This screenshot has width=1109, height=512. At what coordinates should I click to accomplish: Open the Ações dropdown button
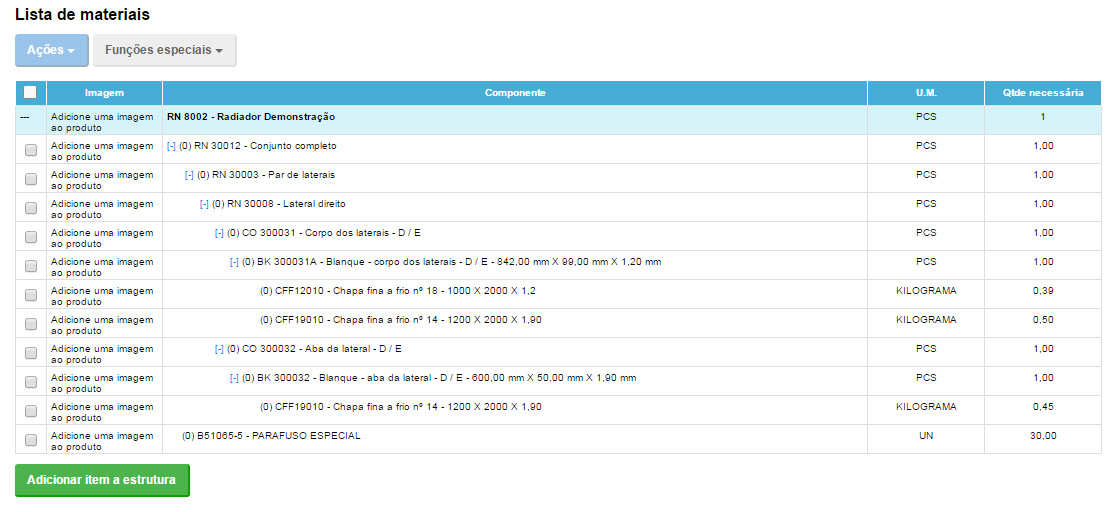point(51,50)
